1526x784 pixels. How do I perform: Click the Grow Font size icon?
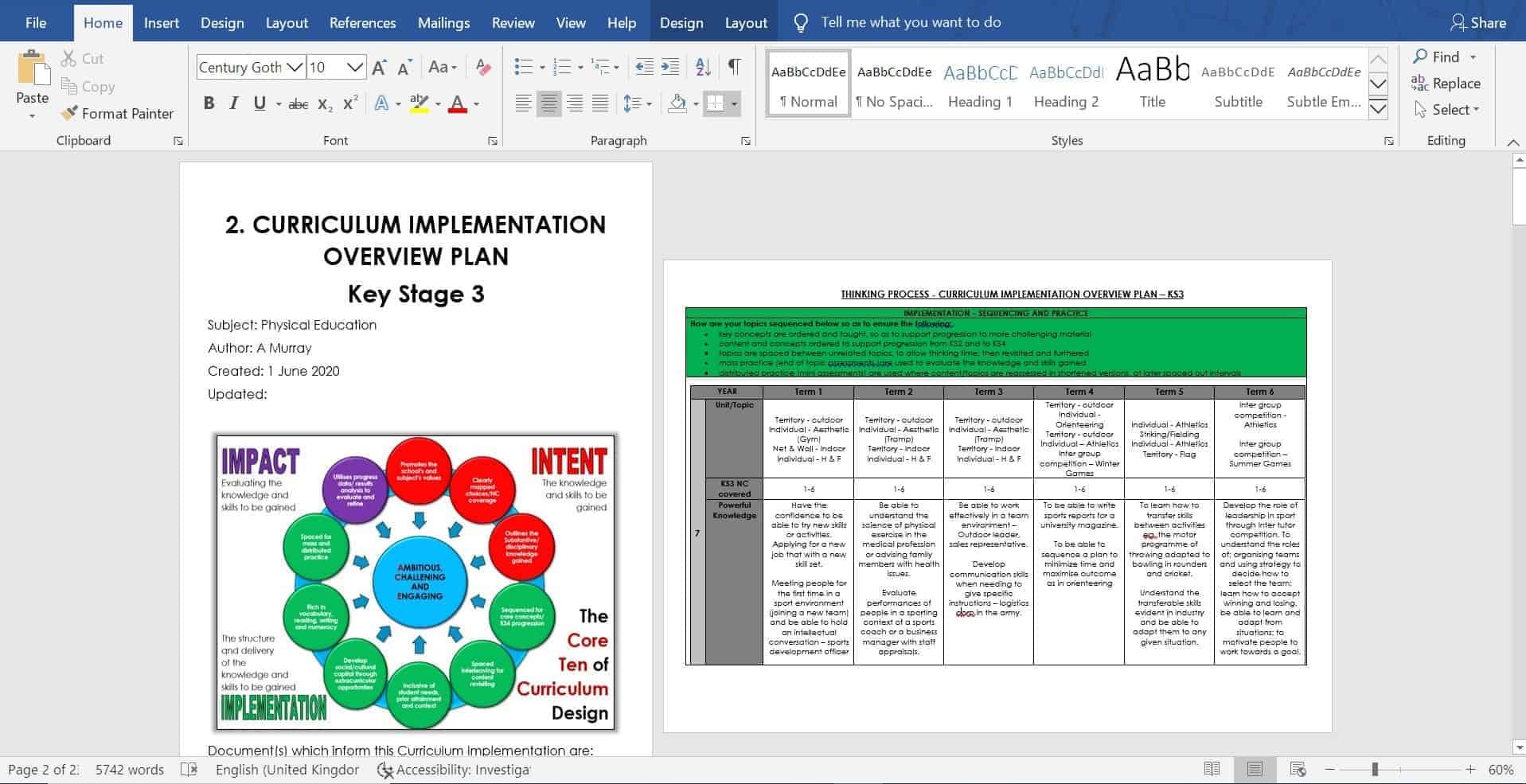379,68
